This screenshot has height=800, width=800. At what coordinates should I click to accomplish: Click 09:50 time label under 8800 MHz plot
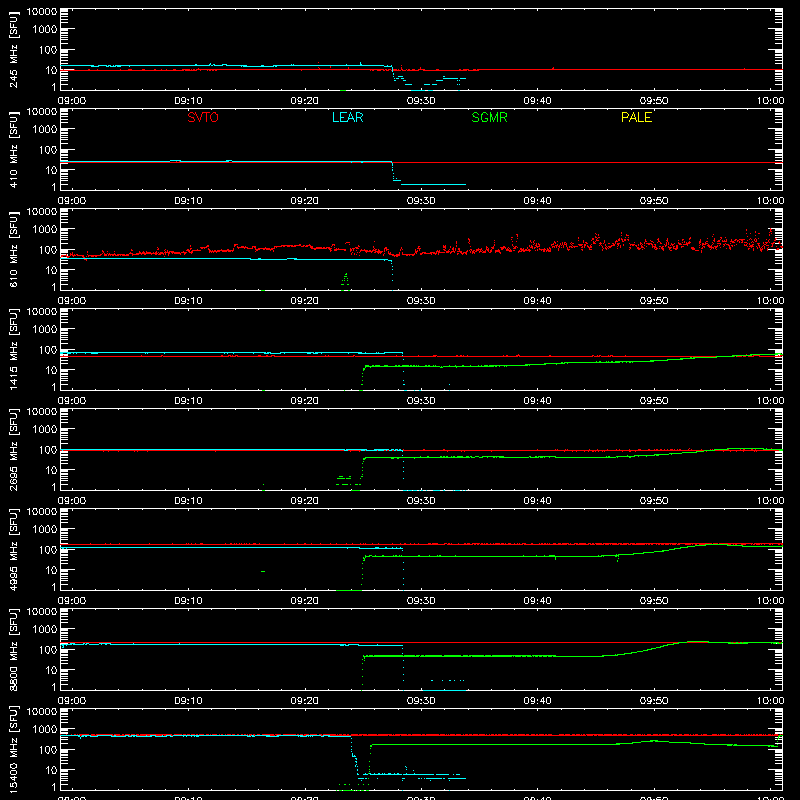click(x=654, y=701)
